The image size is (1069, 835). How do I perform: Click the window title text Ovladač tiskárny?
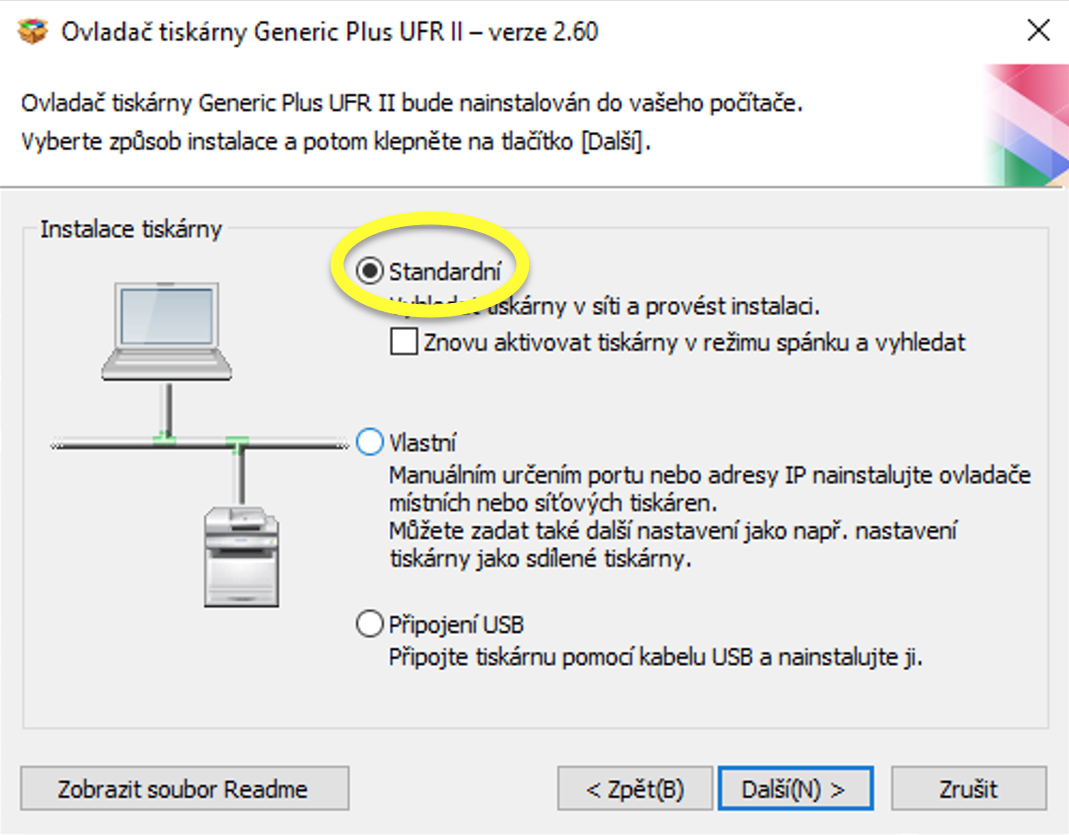(x=330, y=32)
